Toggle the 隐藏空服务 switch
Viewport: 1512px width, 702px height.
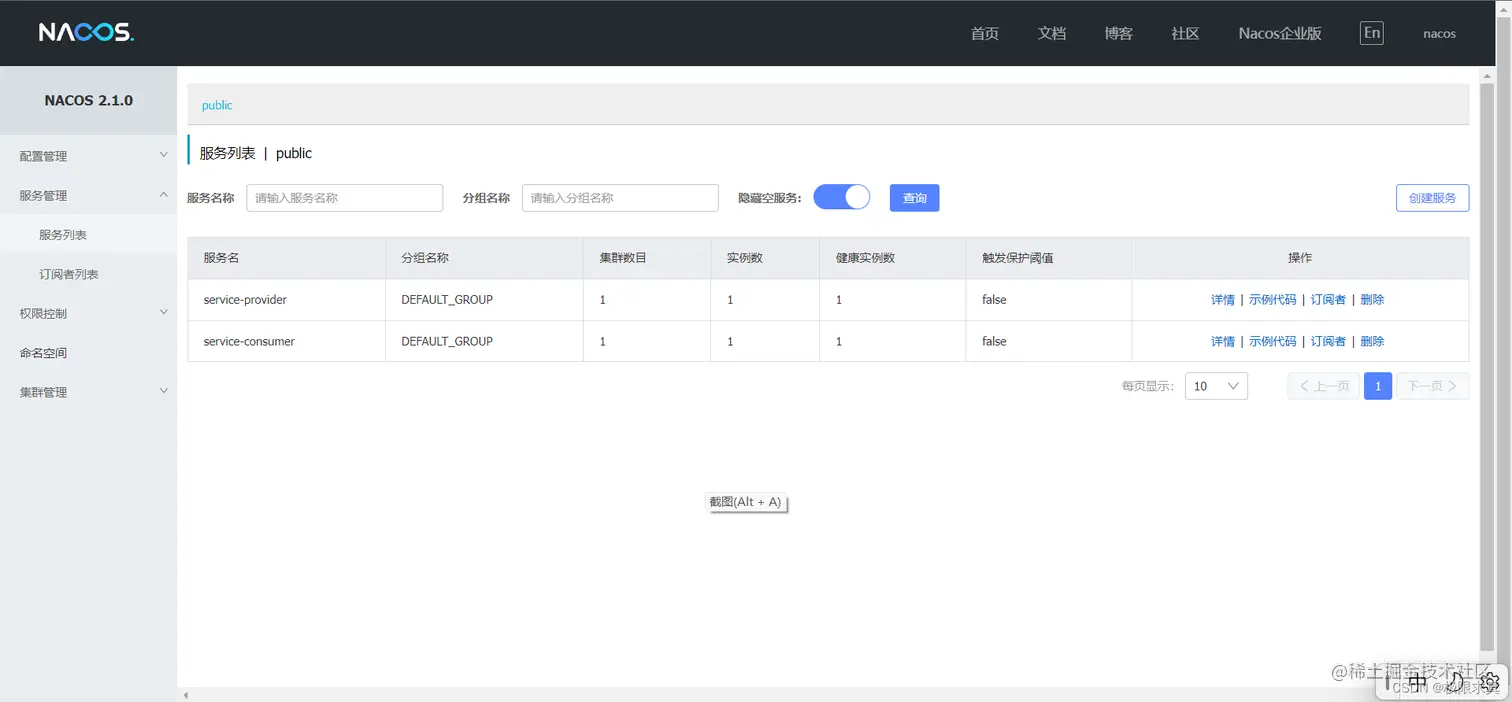(842, 197)
